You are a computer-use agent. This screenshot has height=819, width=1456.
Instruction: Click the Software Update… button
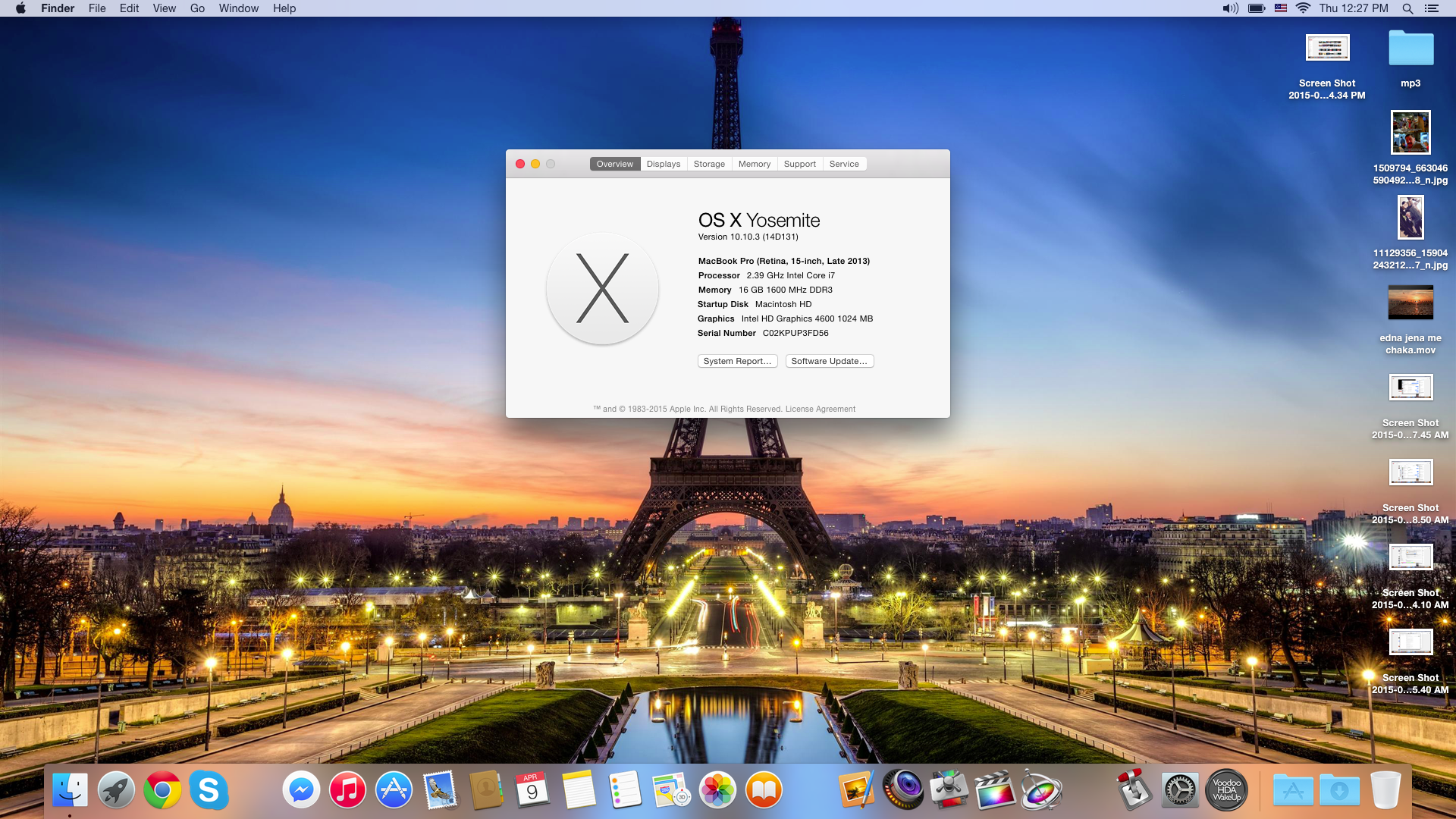[830, 361]
